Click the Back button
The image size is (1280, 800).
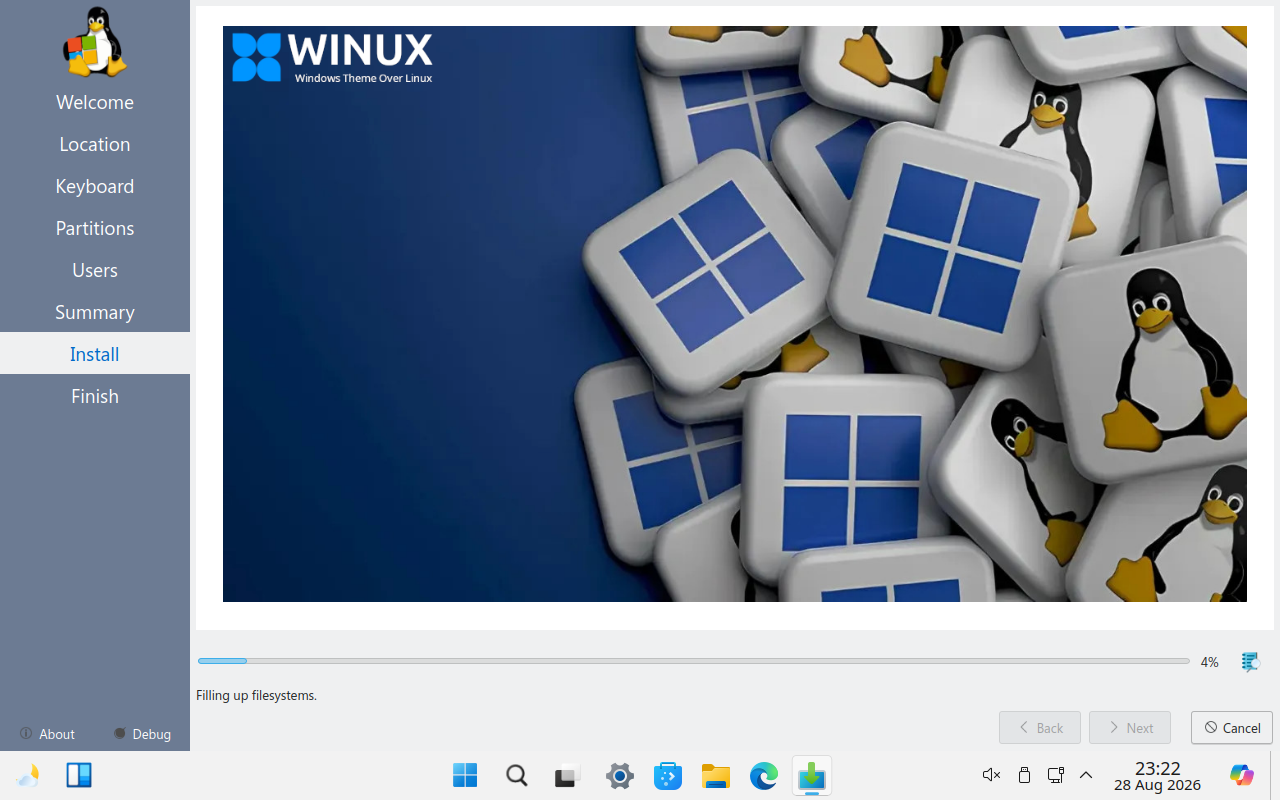[1040, 728]
